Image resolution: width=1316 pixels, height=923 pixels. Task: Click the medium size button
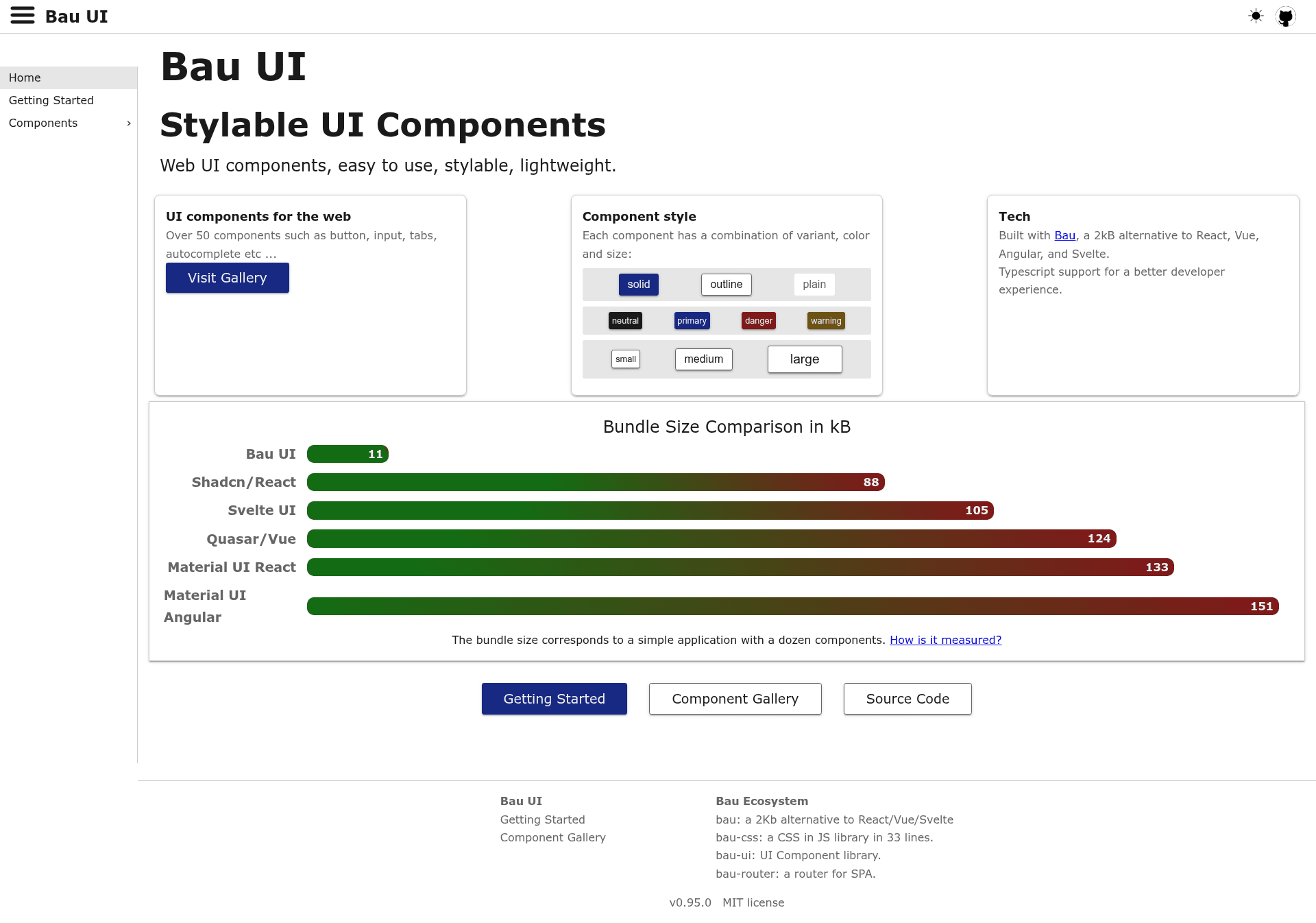(x=704, y=359)
